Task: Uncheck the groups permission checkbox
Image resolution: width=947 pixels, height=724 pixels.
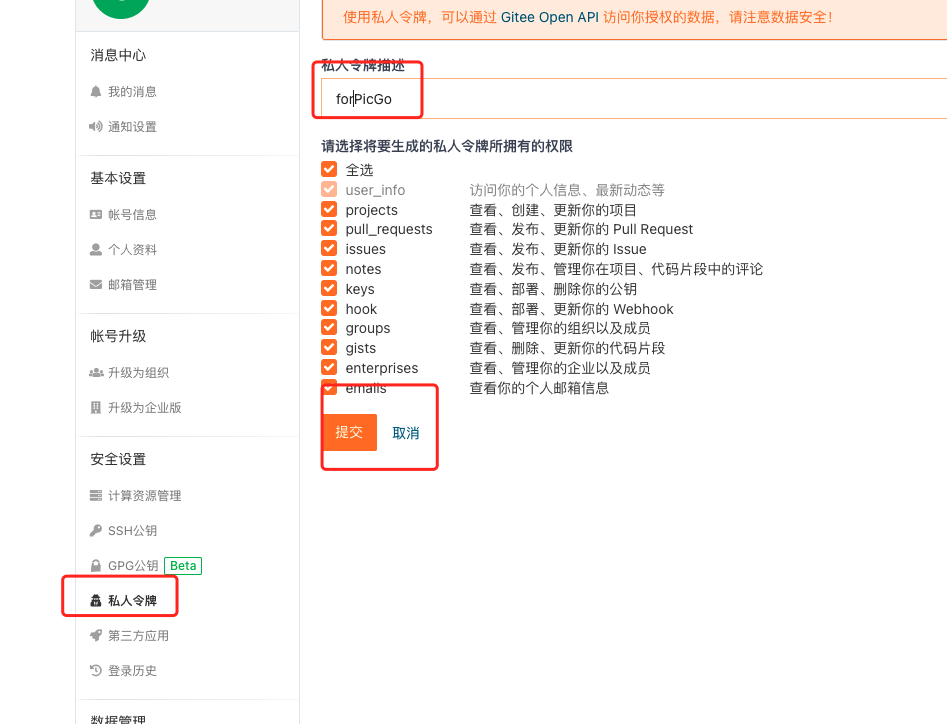Action: coord(329,327)
